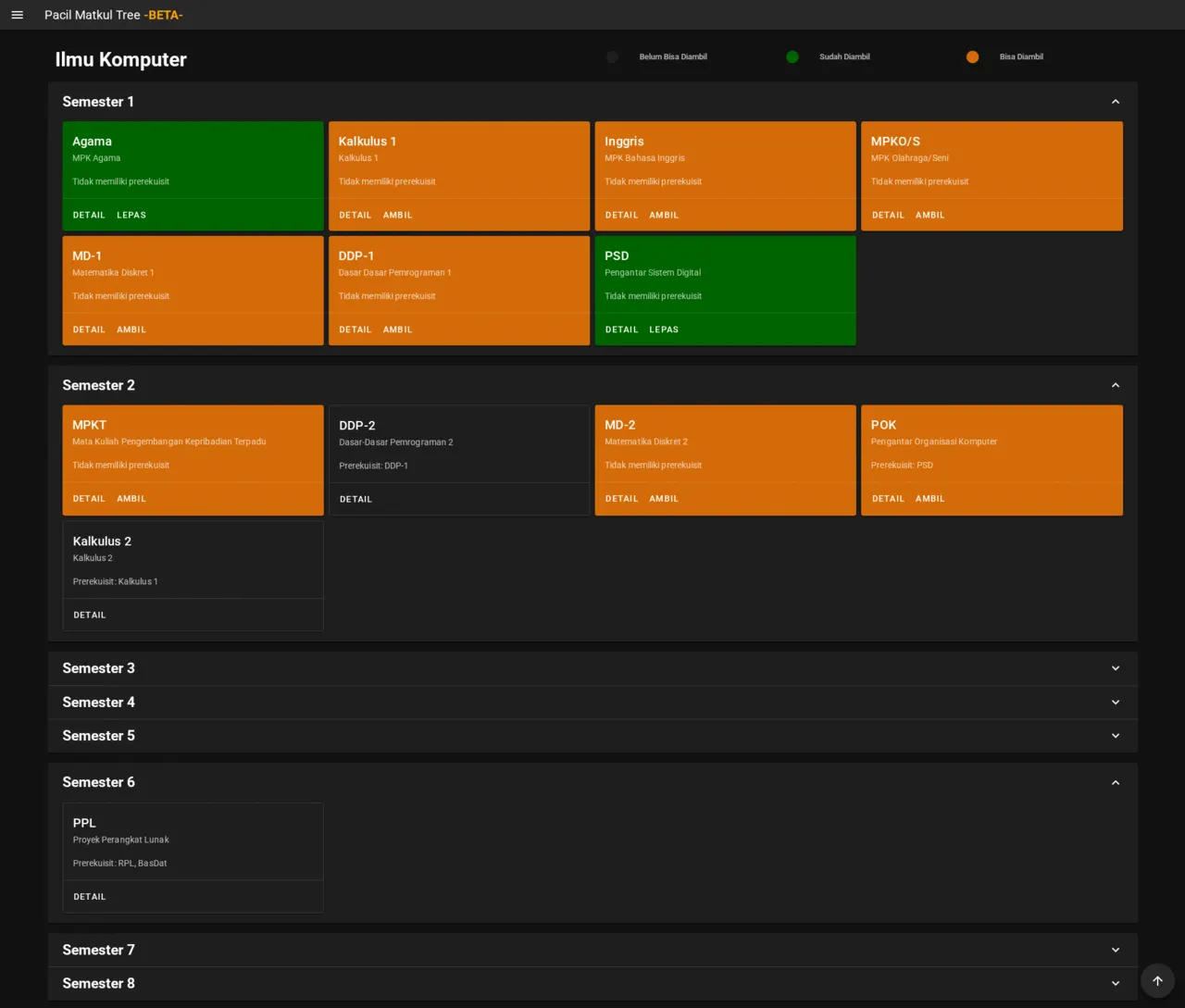The height and width of the screenshot is (1008, 1185).
Task: Collapse the Semester 6 section
Action: pos(1116,782)
